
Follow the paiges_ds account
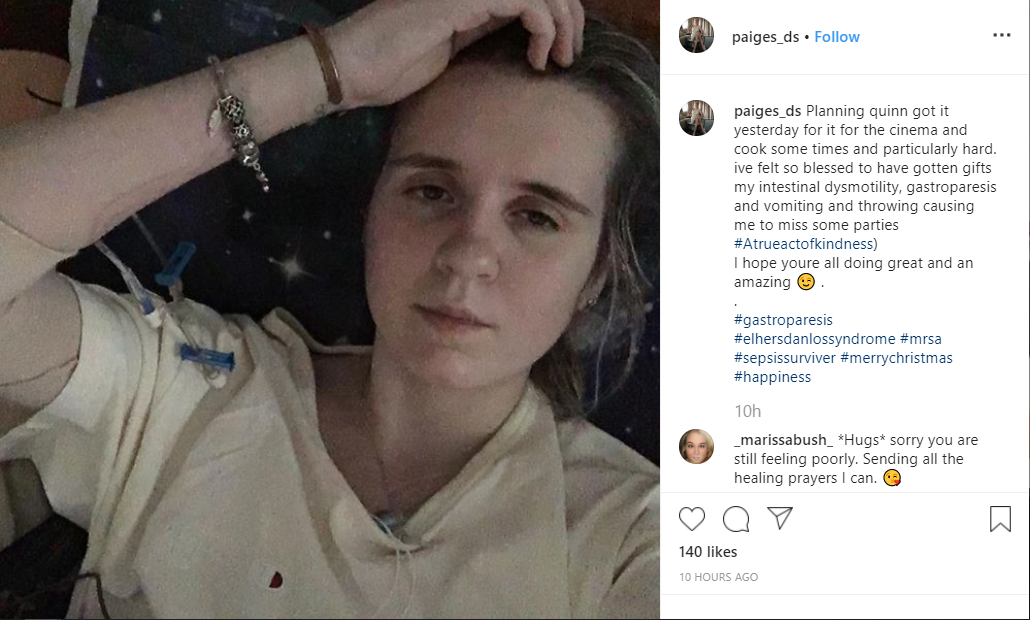coord(836,37)
